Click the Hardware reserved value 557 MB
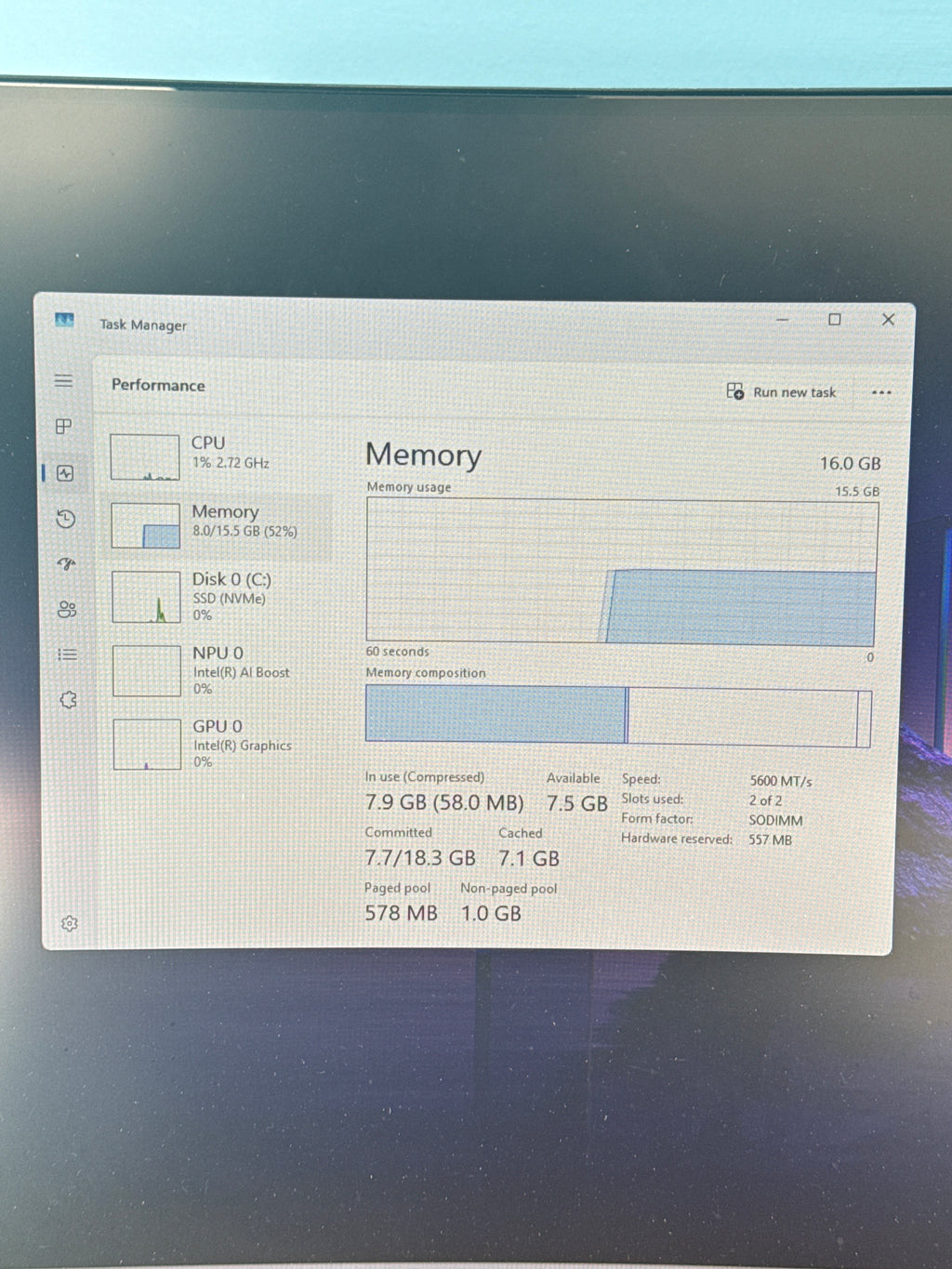Viewport: 952px width, 1269px height. [771, 839]
